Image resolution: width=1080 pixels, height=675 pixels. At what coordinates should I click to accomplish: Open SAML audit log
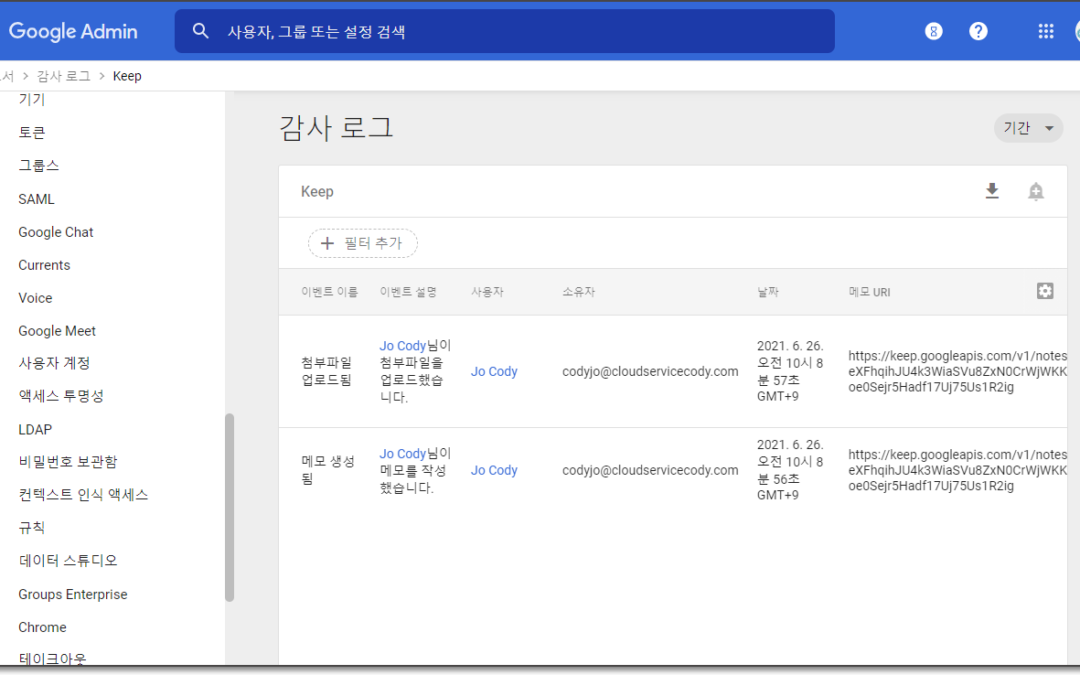click(36, 199)
